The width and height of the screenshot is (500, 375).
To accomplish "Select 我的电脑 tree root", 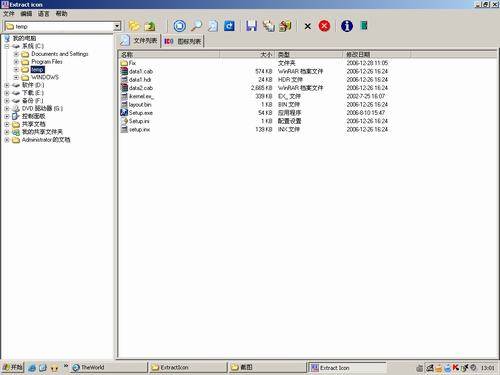I will 24,38.
